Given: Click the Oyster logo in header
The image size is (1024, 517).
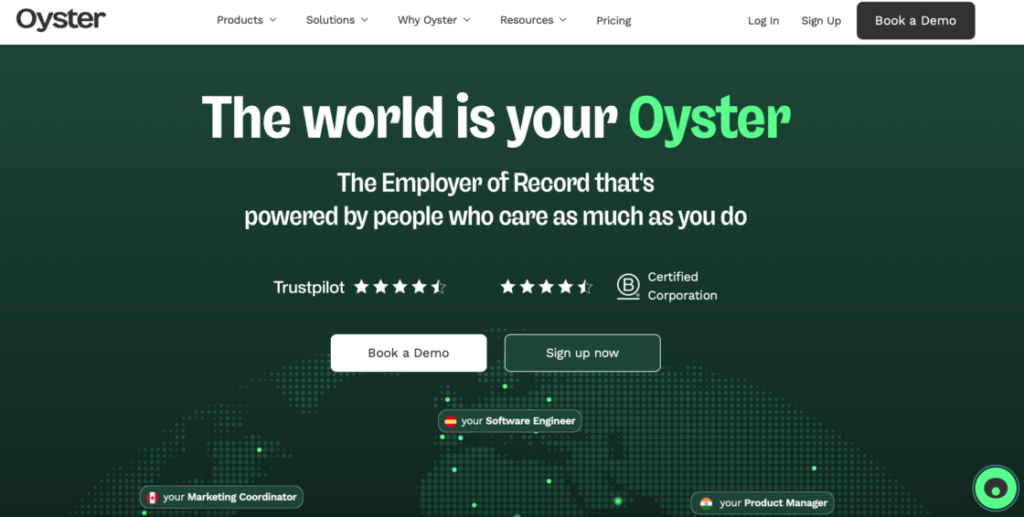Looking at the screenshot, I should [61, 20].
